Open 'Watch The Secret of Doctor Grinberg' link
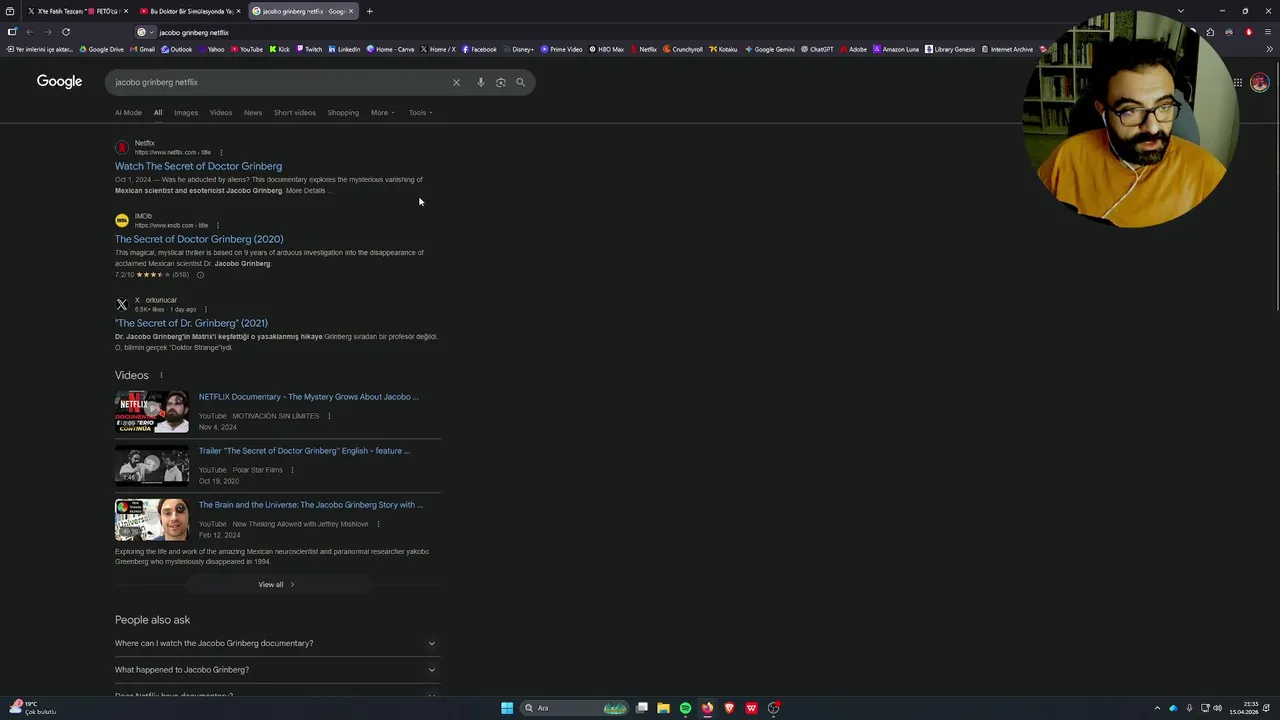The width and height of the screenshot is (1280, 720). pos(198,166)
